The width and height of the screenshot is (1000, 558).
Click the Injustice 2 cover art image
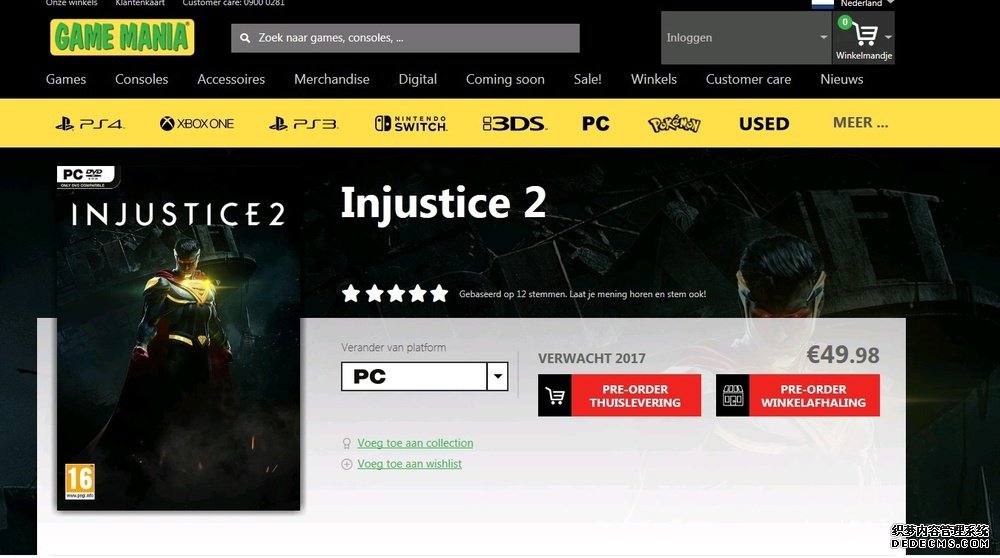(x=178, y=340)
